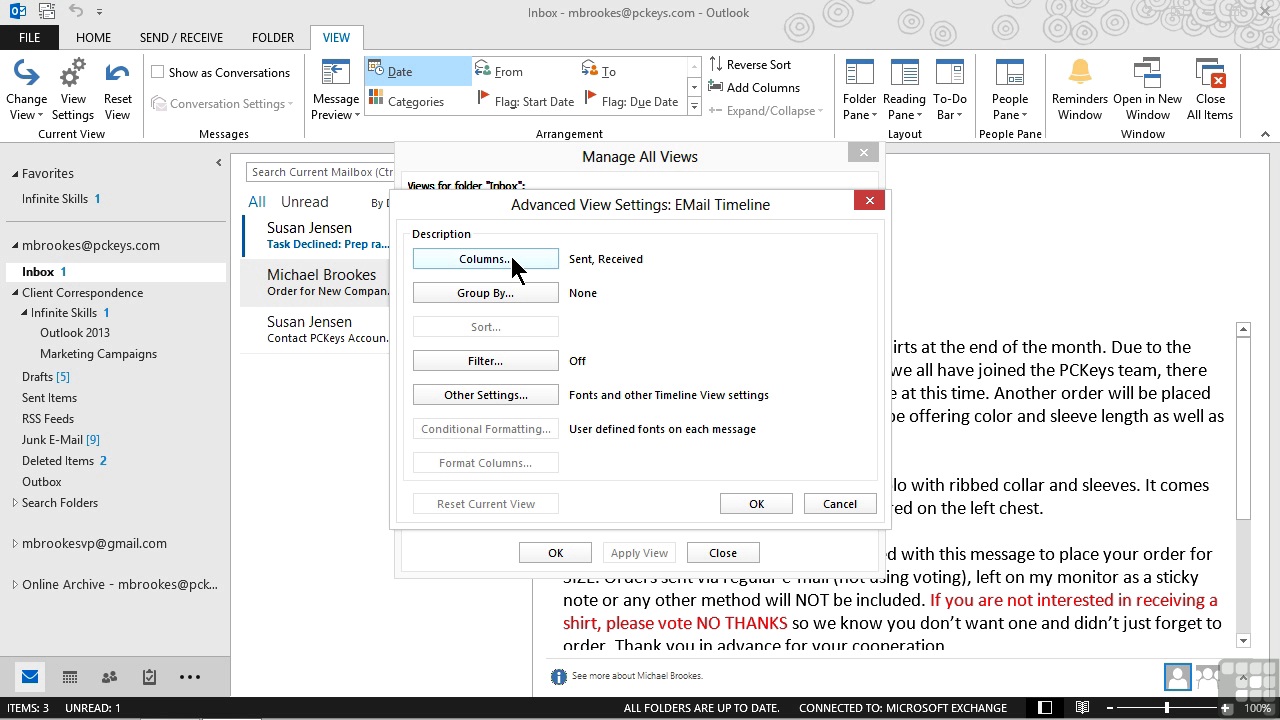
Task: Click the zoom slider in status bar
Action: pyautogui.click(x=1166, y=708)
